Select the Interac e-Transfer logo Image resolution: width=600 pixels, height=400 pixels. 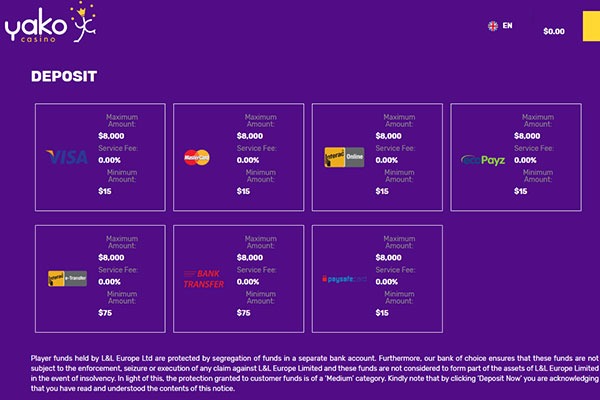[67, 278]
